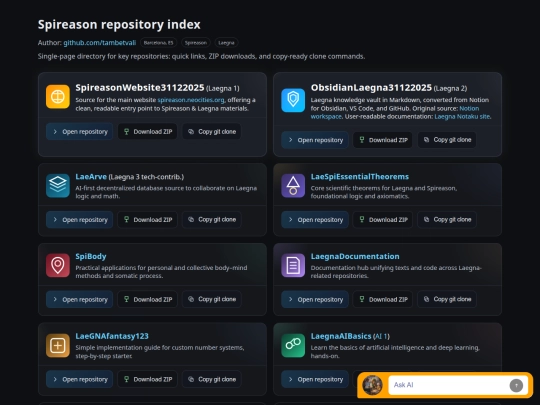Open repository for LaeSpiEssentialTheorems
This screenshot has width=540, height=405.
315,220
